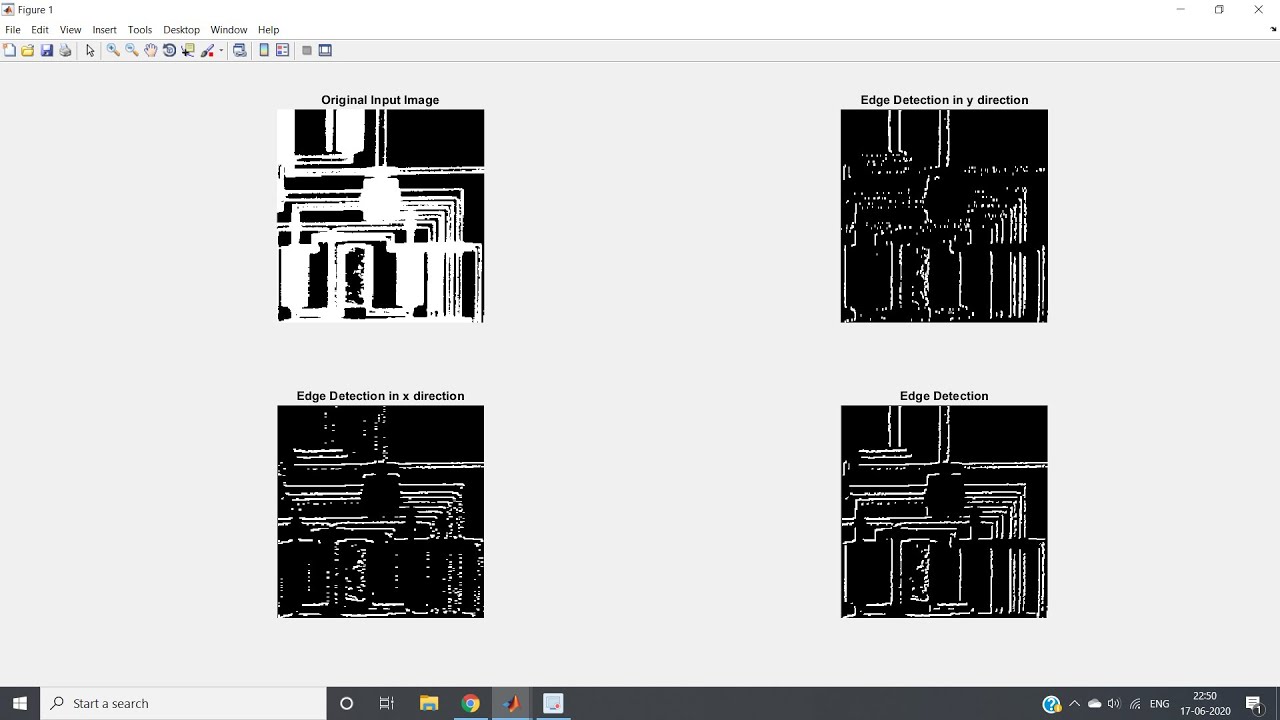Open Cortana circle icon on taskbar
This screenshot has width=1280, height=720.
(x=347, y=703)
